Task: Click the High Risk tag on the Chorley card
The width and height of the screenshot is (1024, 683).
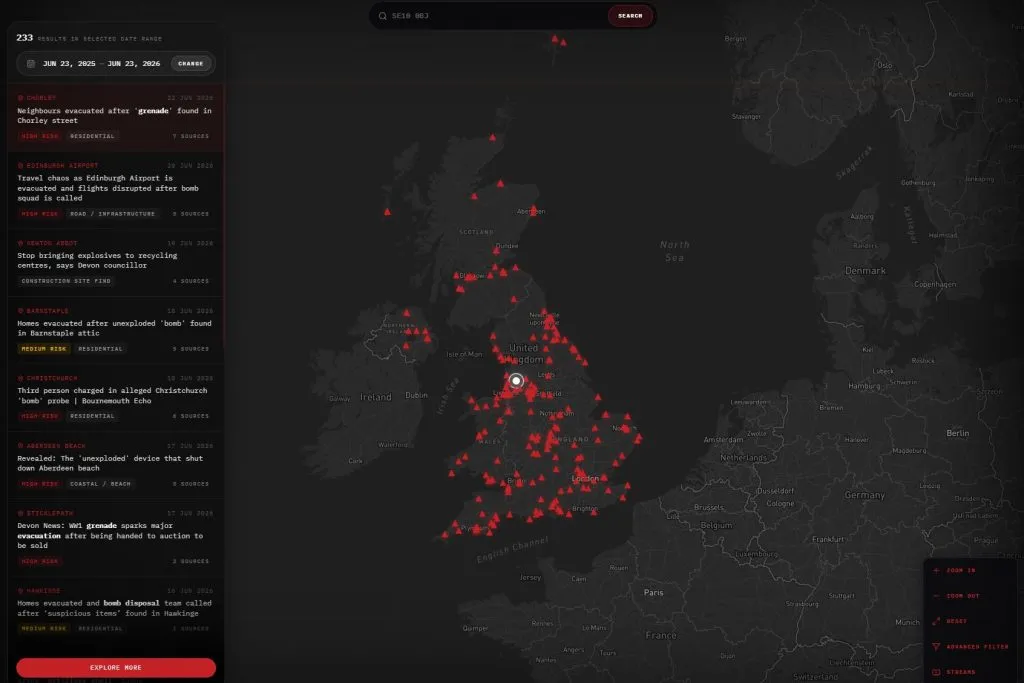Action: pyautogui.click(x=40, y=136)
